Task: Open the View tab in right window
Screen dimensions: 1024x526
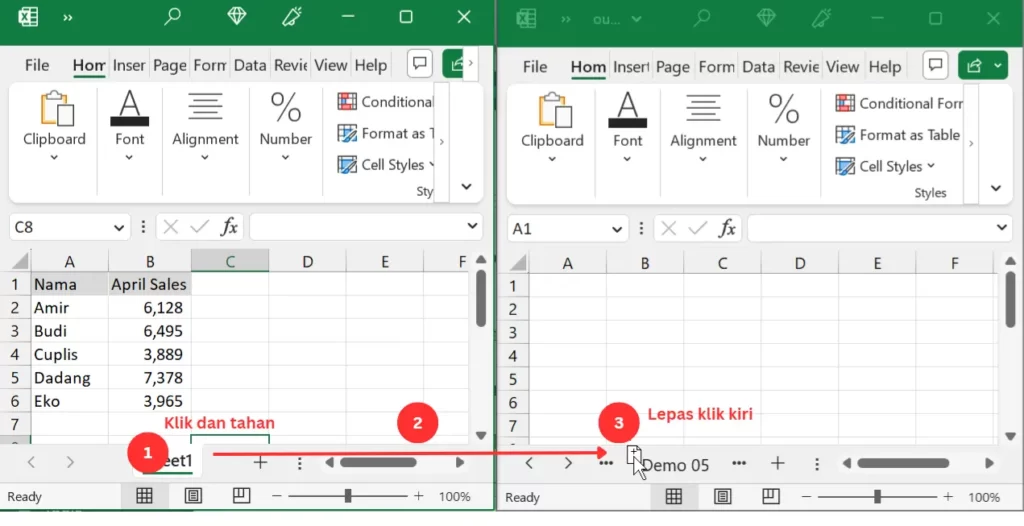Action: tap(842, 67)
